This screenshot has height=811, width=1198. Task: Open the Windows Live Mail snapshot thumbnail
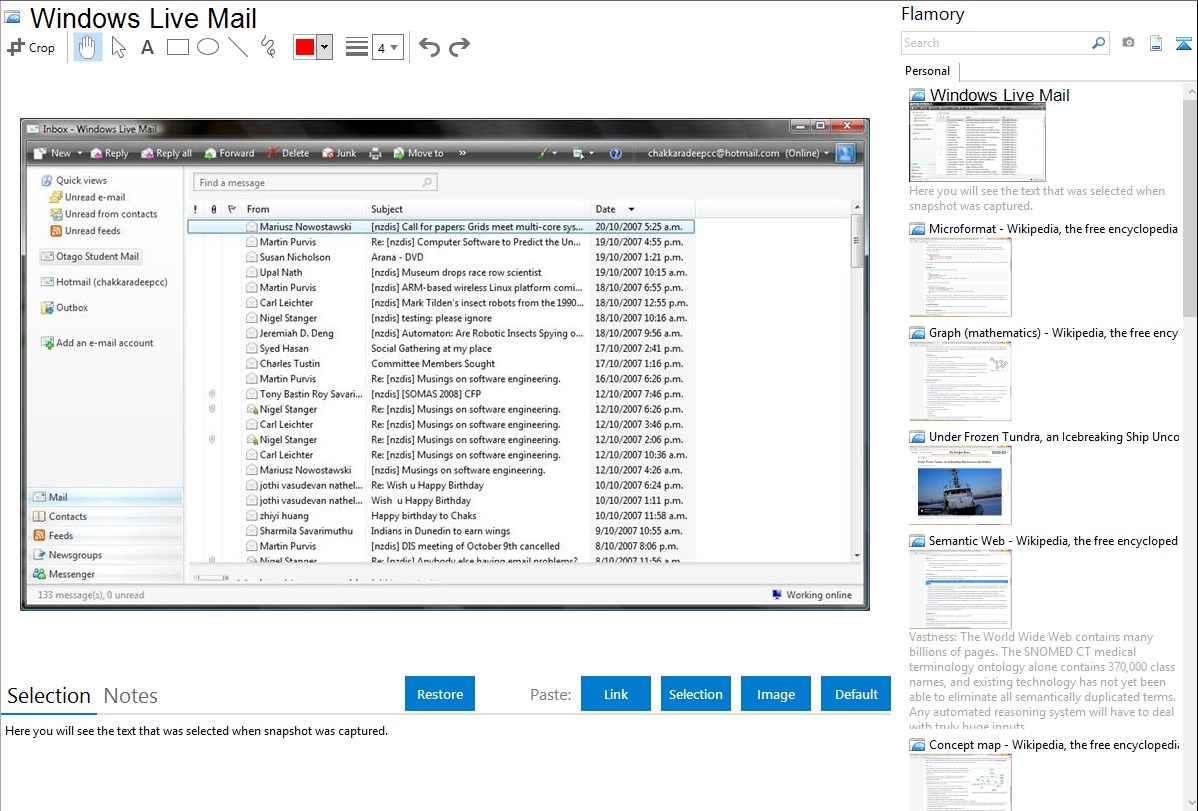(x=977, y=143)
